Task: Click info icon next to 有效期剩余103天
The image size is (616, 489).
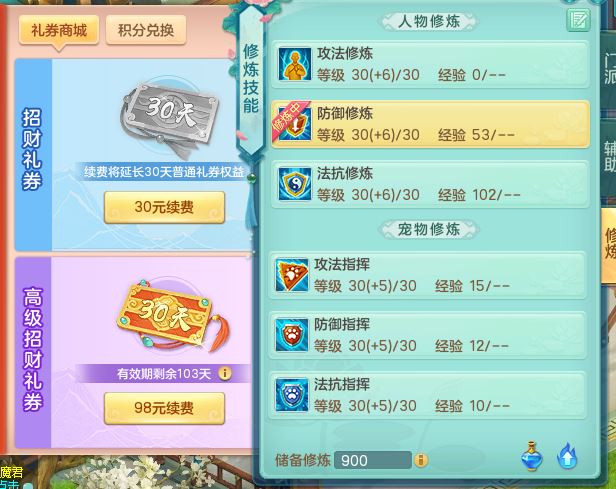Action: pyautogui.click(x=225, y=373)
